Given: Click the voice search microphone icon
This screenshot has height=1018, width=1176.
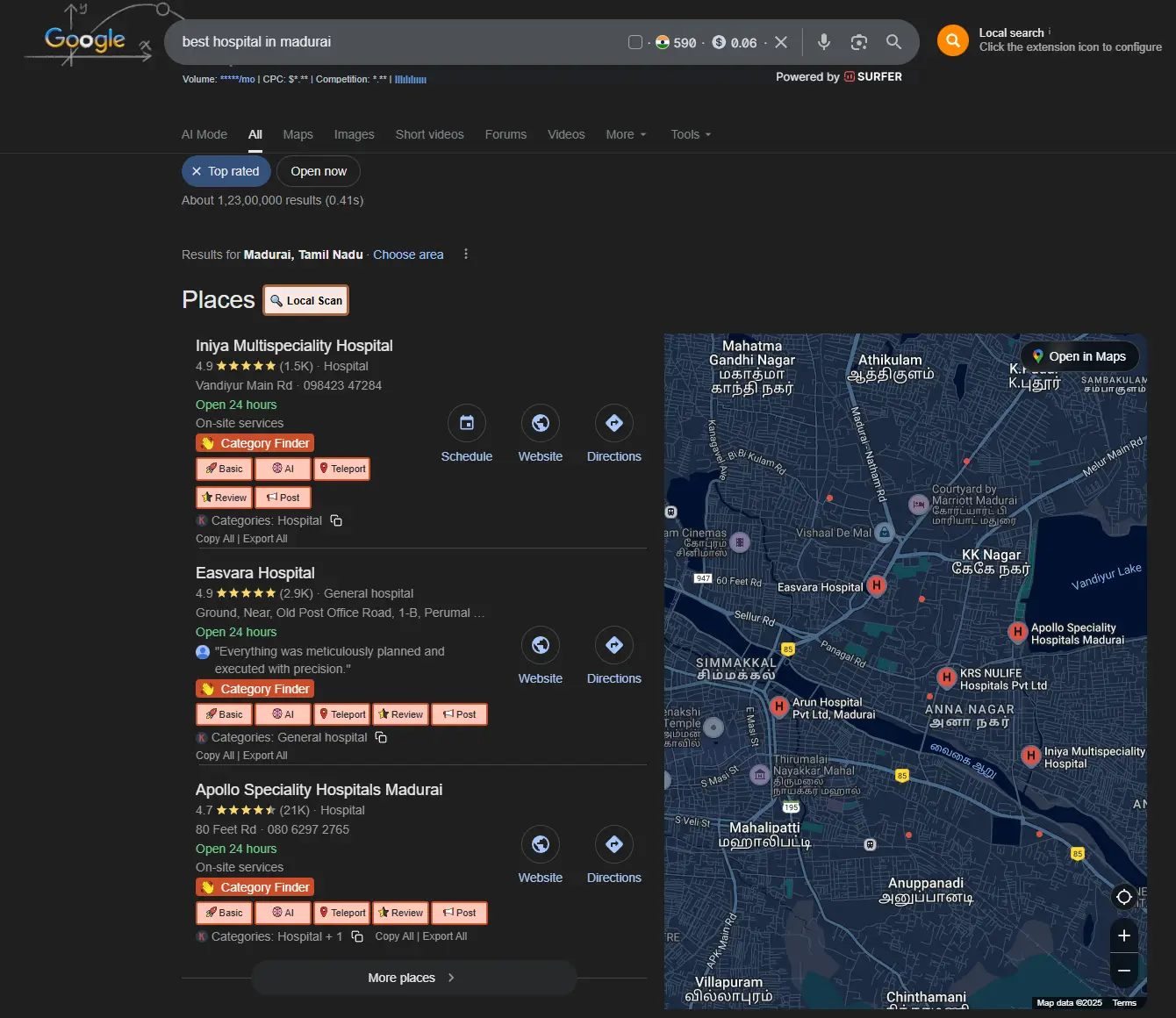Looking at the screenshot, I should 823,42.
